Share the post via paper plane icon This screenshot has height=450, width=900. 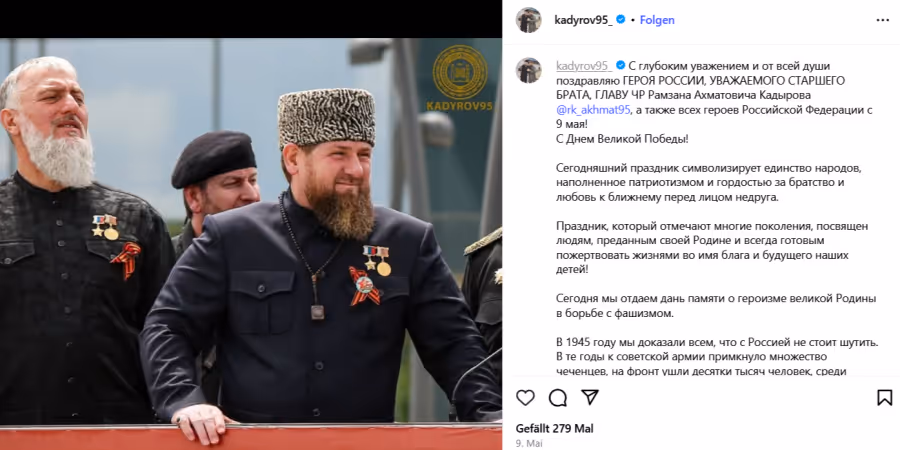pos(589,397)
